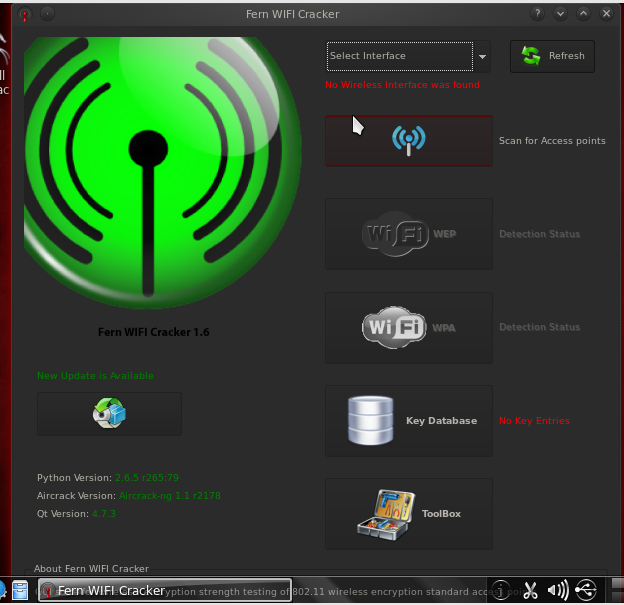Click the Fern app icon in title bar
Viewport: 624px width, 605px height.
point(25,14)
